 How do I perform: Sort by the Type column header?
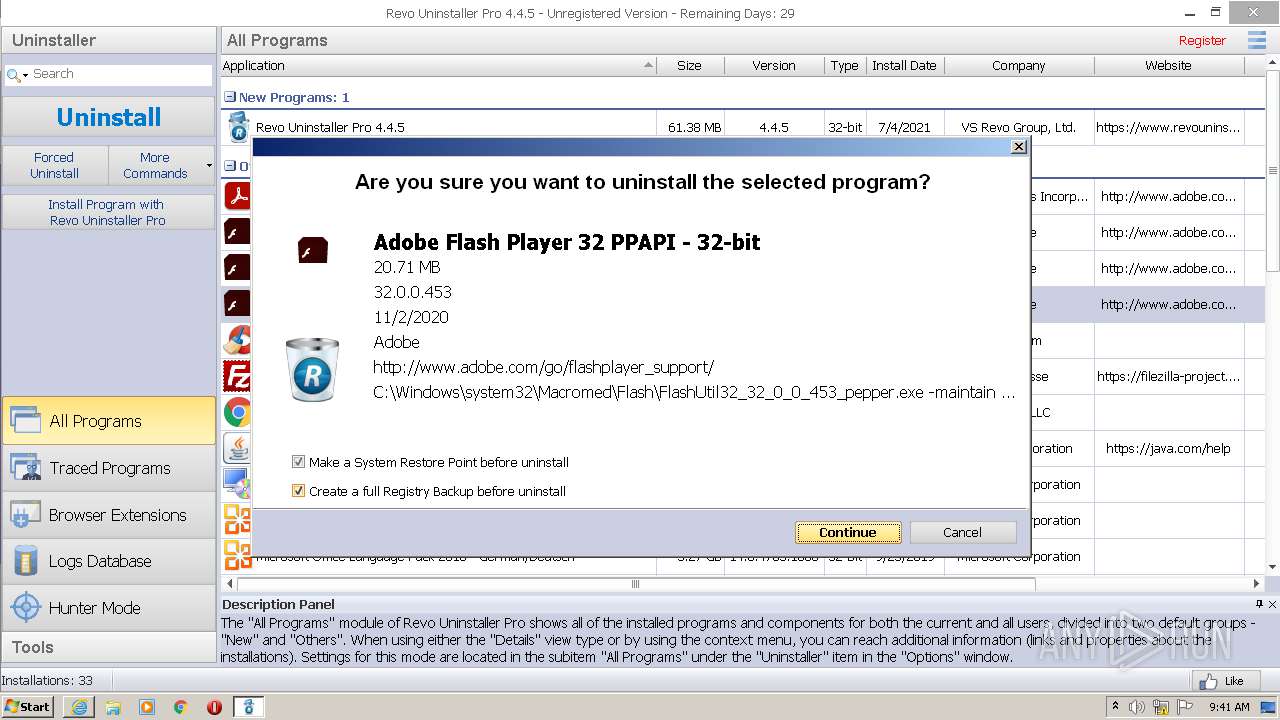(845, 65)
